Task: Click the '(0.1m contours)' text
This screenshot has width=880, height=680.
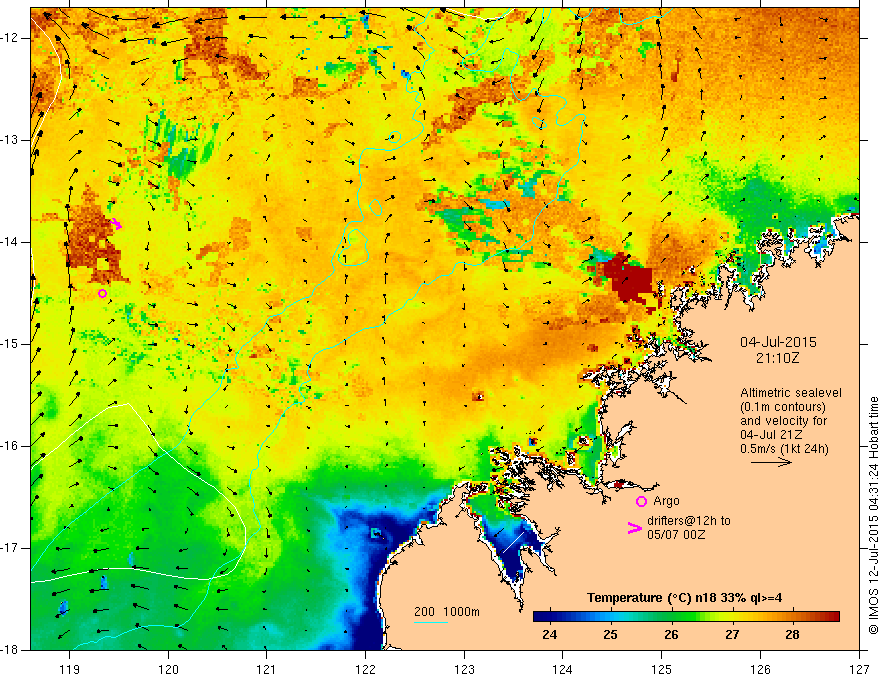Action: pyautogui.click(x=783, y=407)
